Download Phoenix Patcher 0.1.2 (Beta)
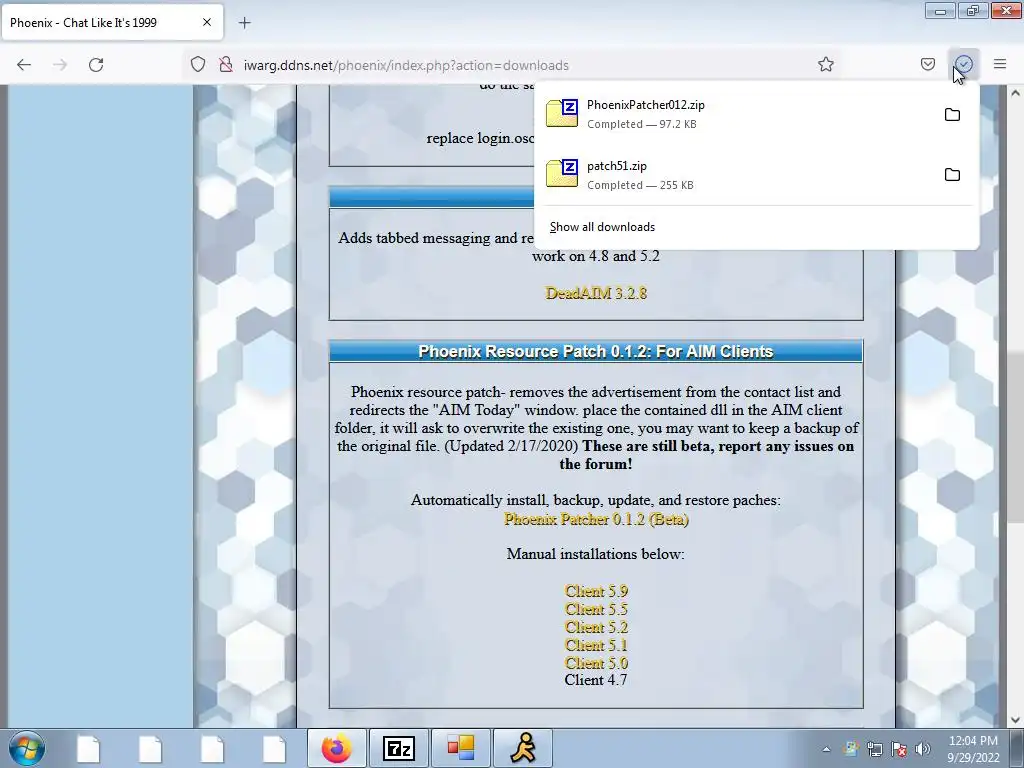1024x768 pixels. [x=596, y=519]
